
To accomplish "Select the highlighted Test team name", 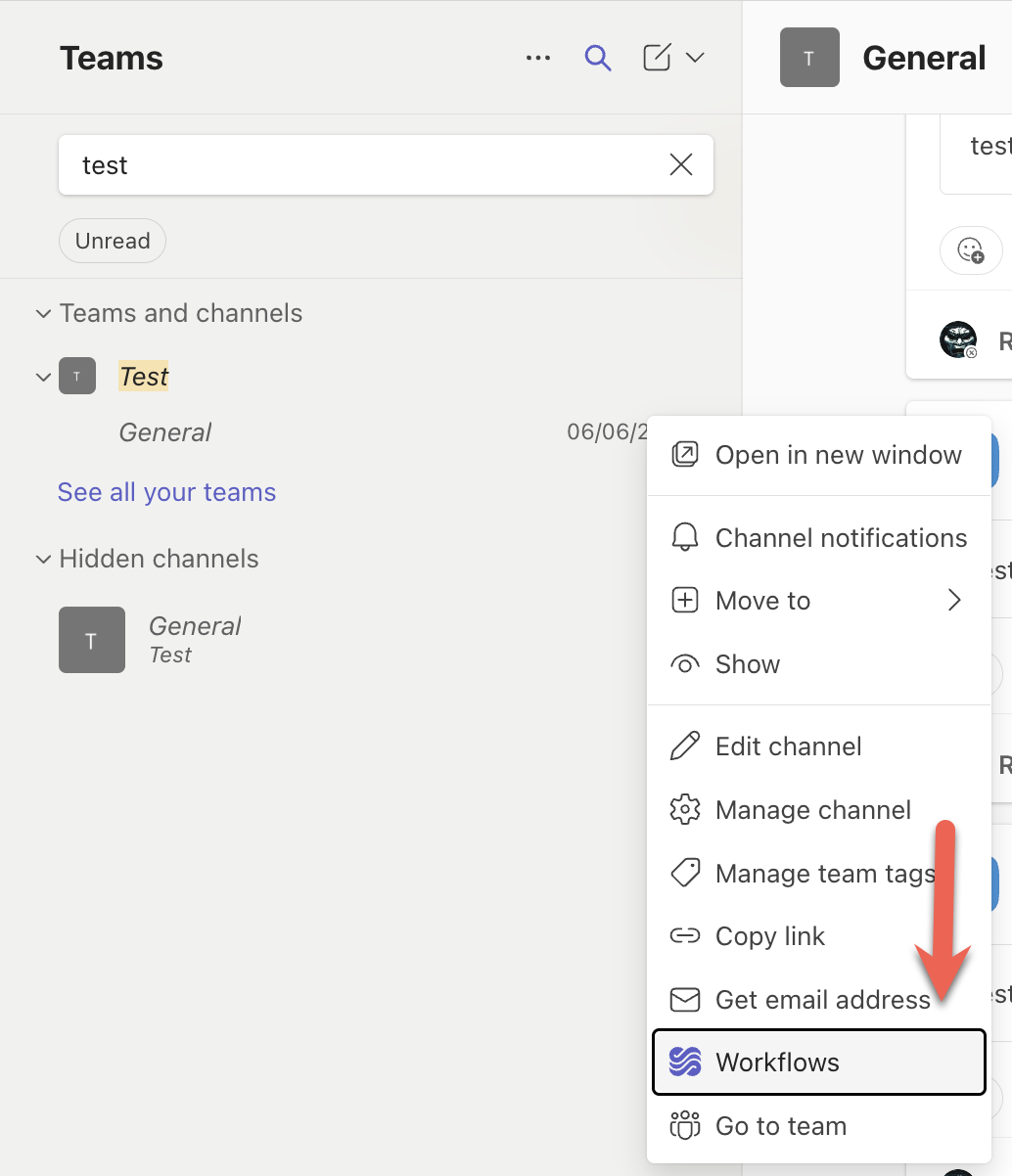I will [x=144, y=377].
